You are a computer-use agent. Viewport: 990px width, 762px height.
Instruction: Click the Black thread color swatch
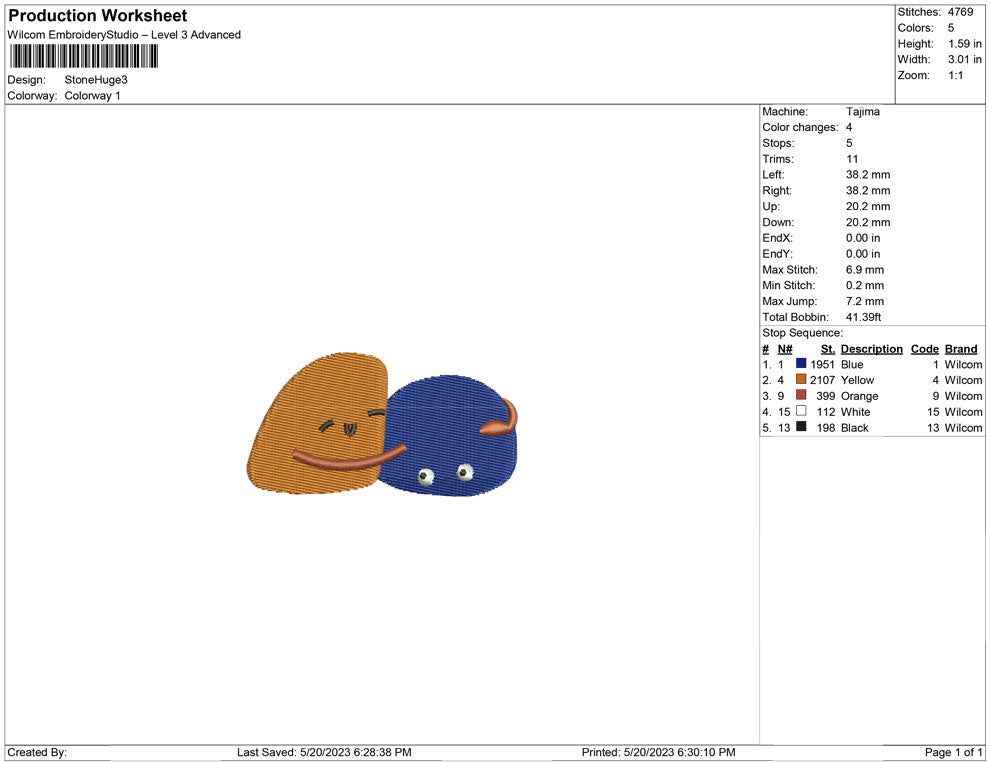click(801, 426)
